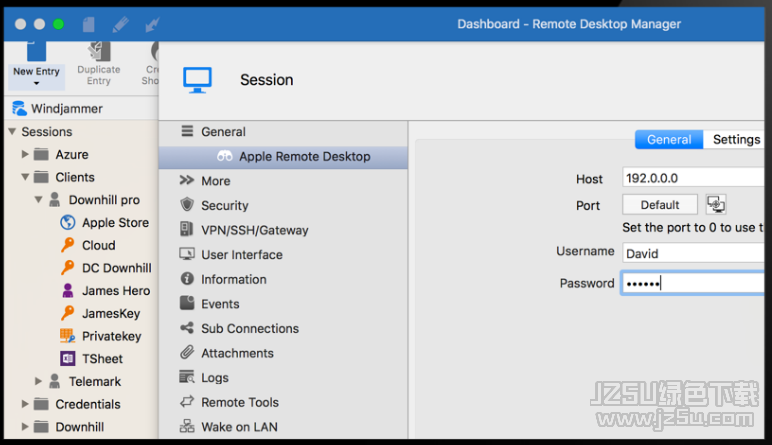
Task: Click the port discovery icon beside Default
Action: [716, 204]
